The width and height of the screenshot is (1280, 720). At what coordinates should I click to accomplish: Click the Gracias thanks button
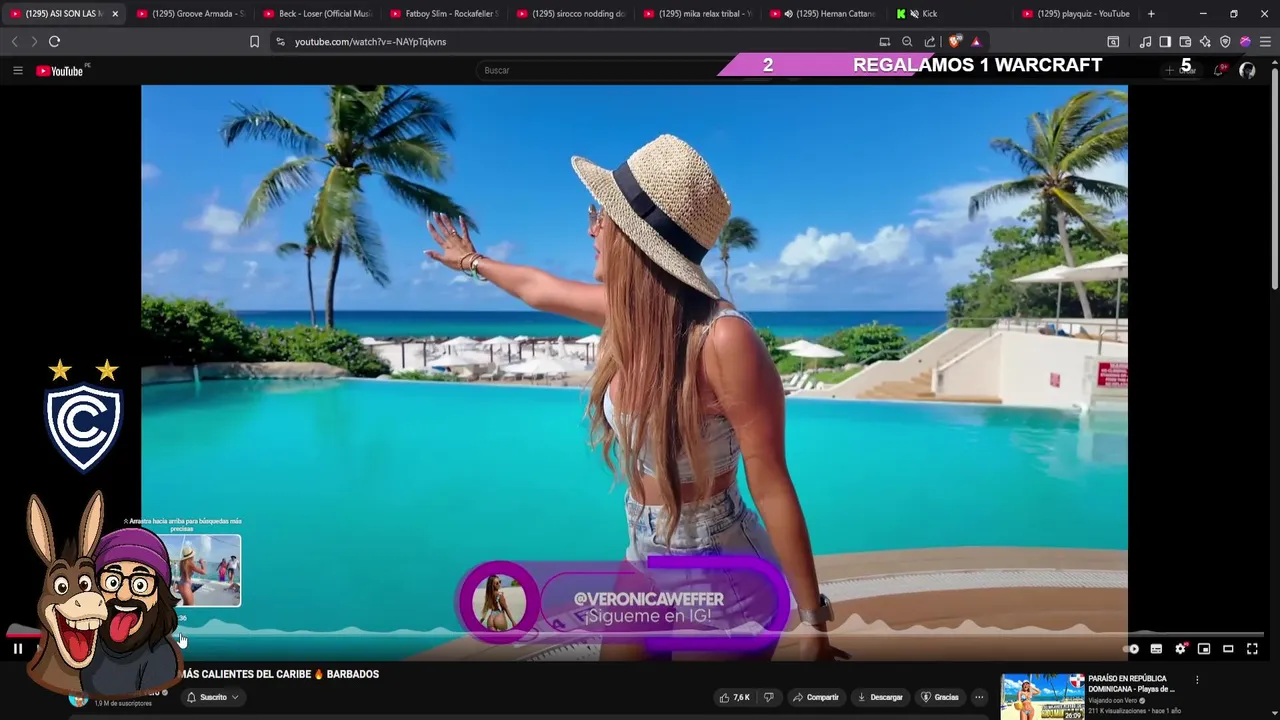[940, 697]
